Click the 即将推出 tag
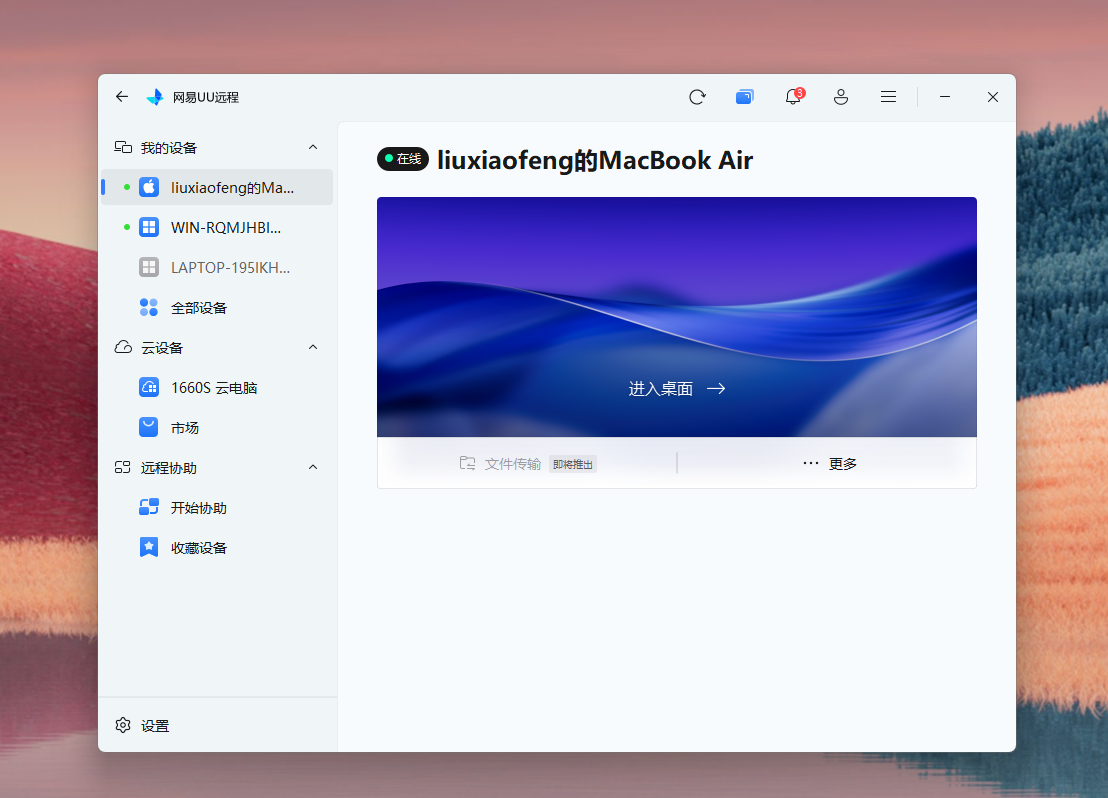 point(573,464)
